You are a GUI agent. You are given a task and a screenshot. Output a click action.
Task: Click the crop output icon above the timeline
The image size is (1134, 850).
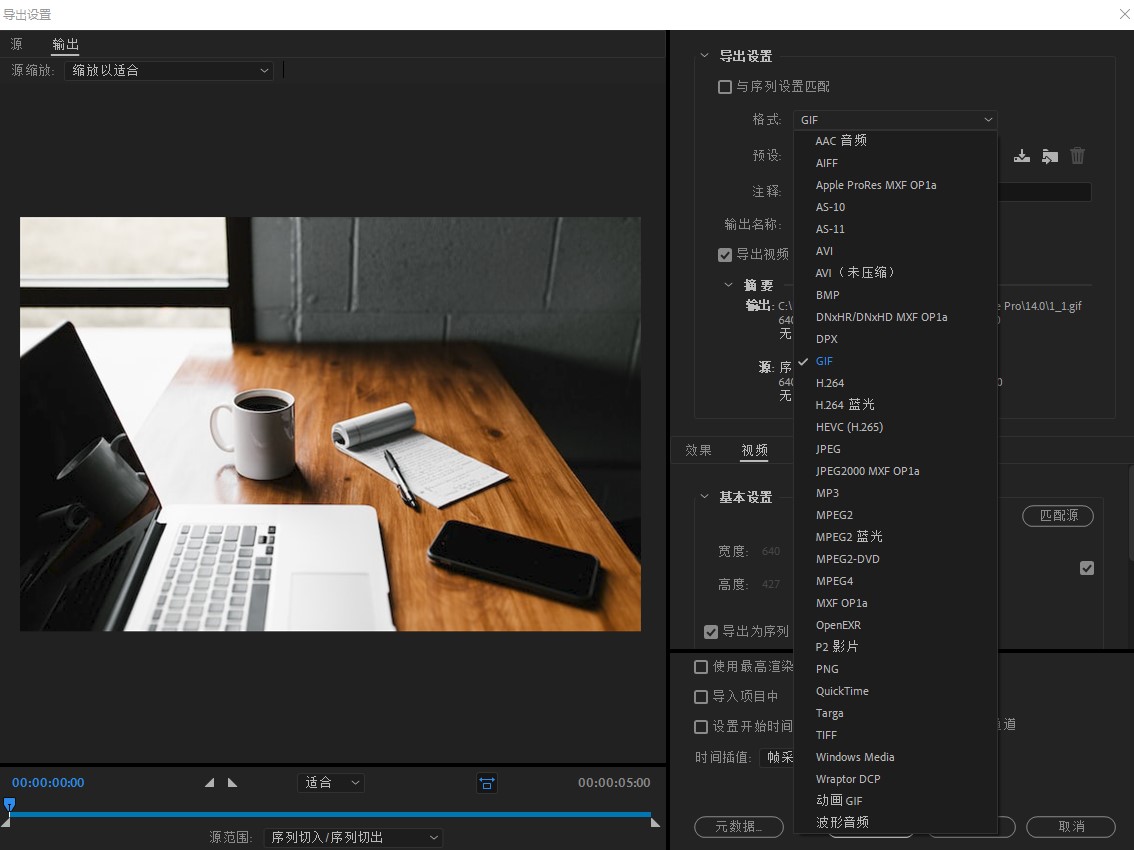pyautogui.click(x=487, y=783)
